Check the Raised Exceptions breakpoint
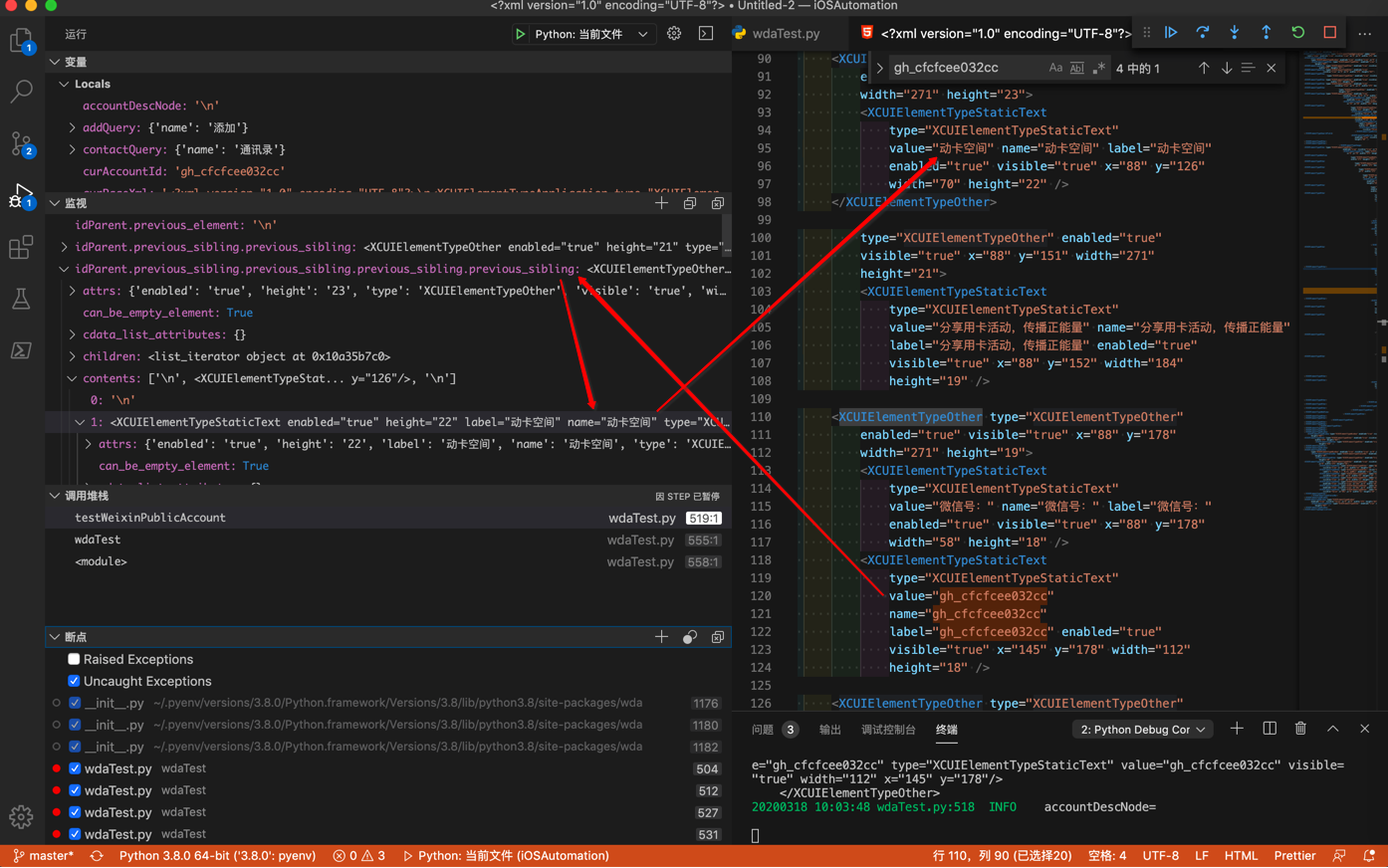Image resolution: width=1388 pixels, height=868 pixels. pos(73,659)
